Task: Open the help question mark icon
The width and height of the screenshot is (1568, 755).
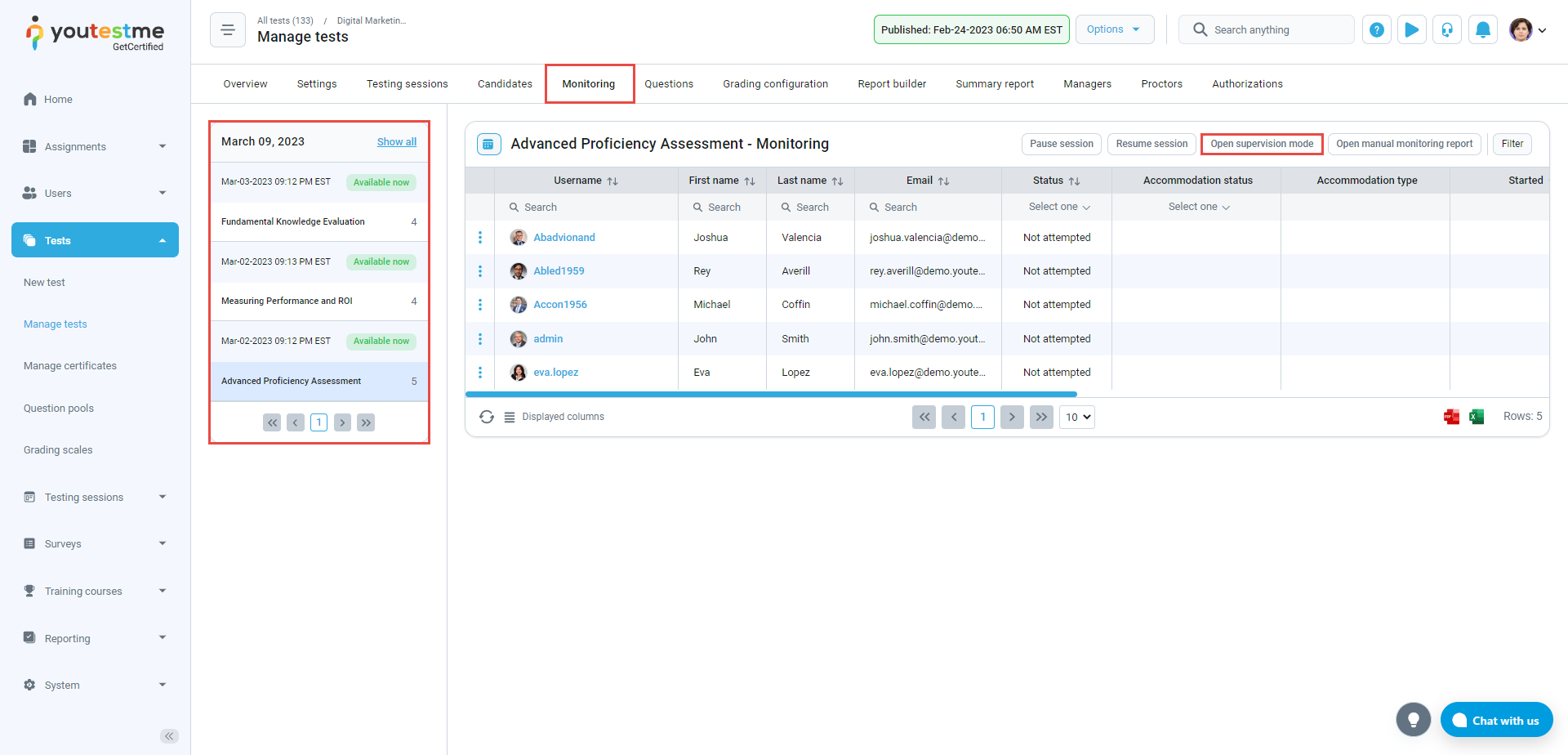Action: pyautogui.click(x=1376, y=30)
